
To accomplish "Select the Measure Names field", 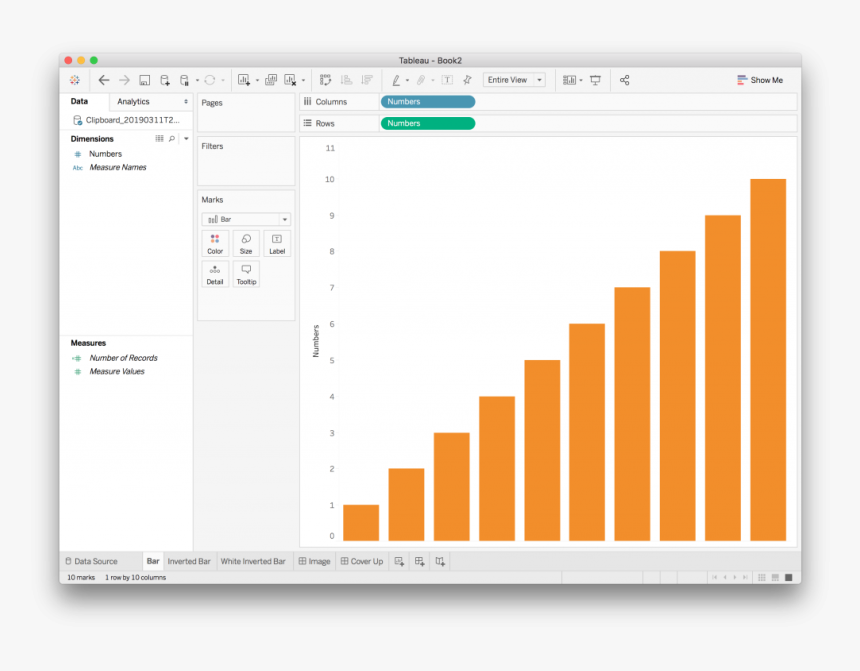I will click(110, 167).
